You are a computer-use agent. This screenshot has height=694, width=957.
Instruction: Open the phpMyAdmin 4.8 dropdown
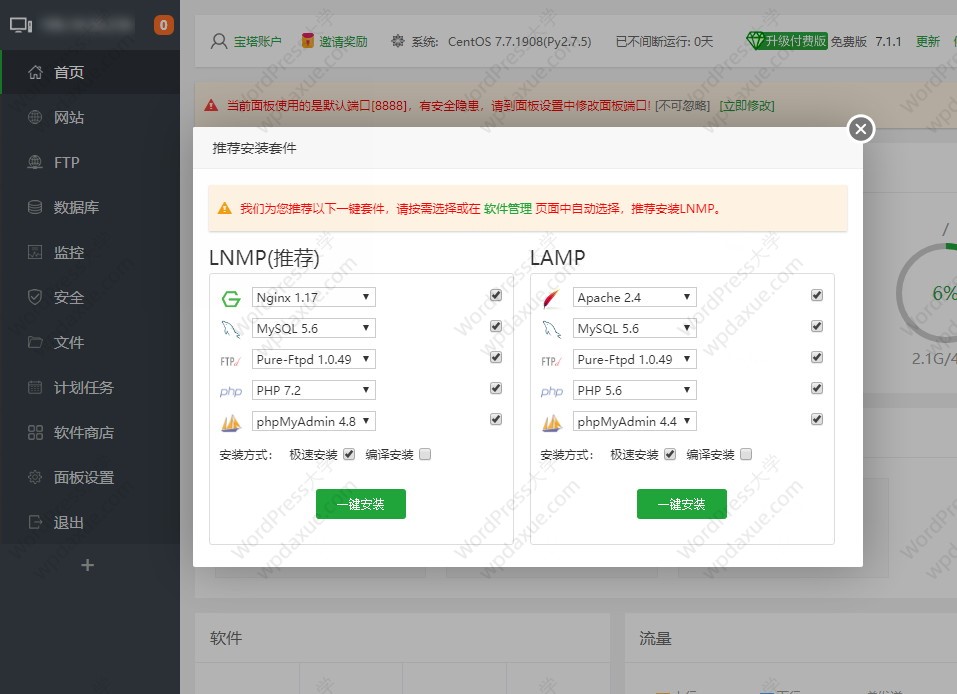point(314,421)
